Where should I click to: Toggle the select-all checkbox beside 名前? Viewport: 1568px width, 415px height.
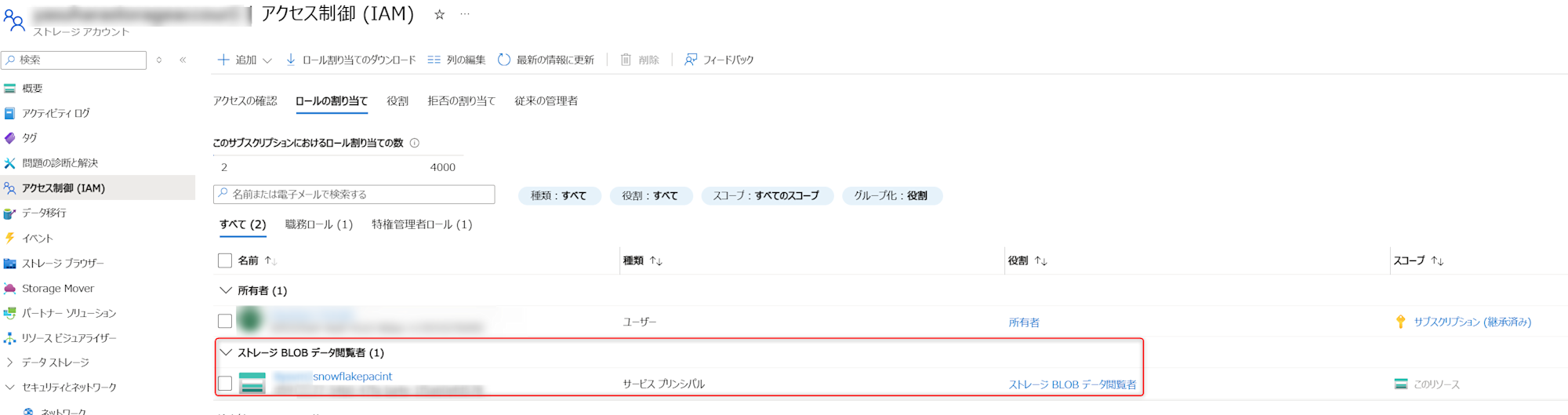click(x=225, y=260)
